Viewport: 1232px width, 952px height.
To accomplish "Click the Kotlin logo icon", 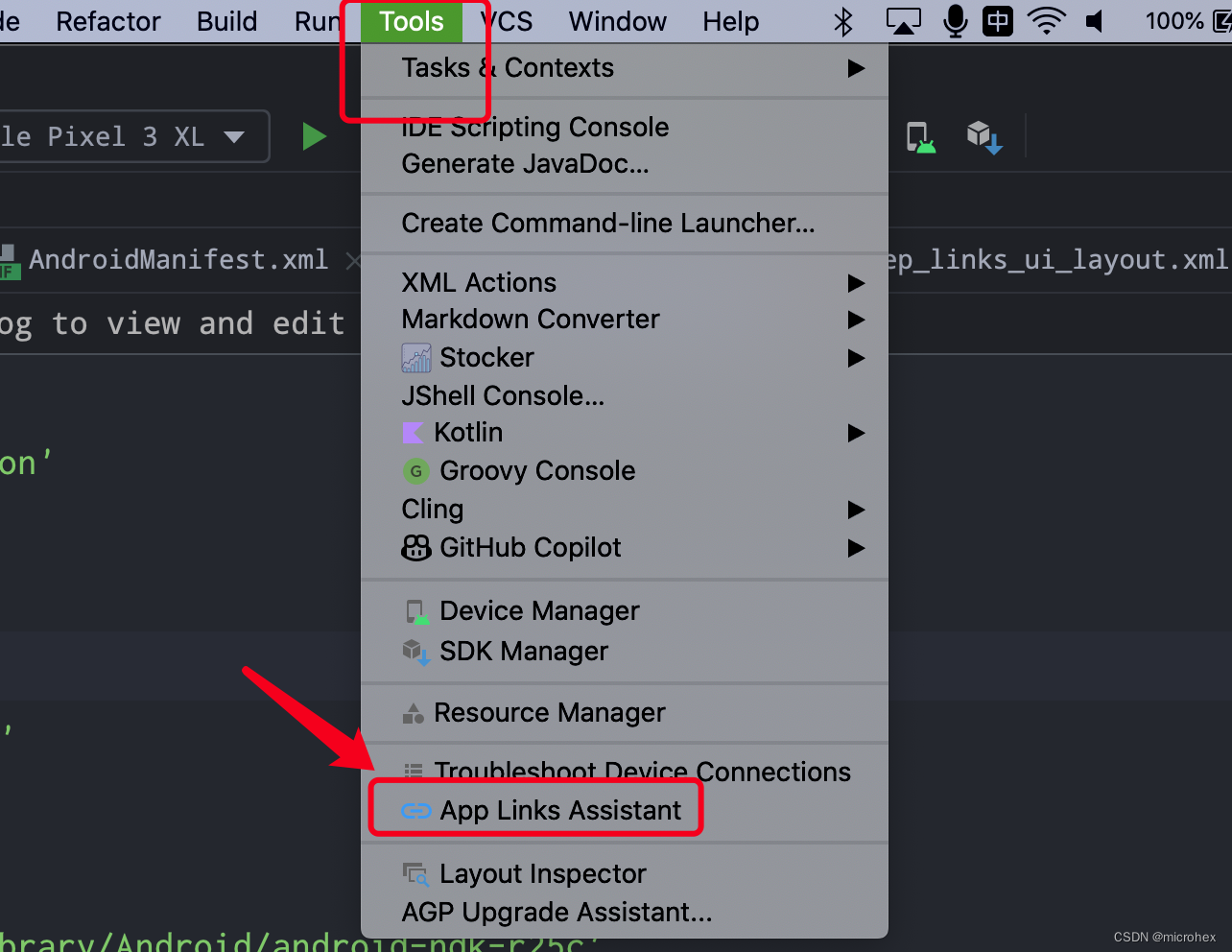I will coord(413,433).
